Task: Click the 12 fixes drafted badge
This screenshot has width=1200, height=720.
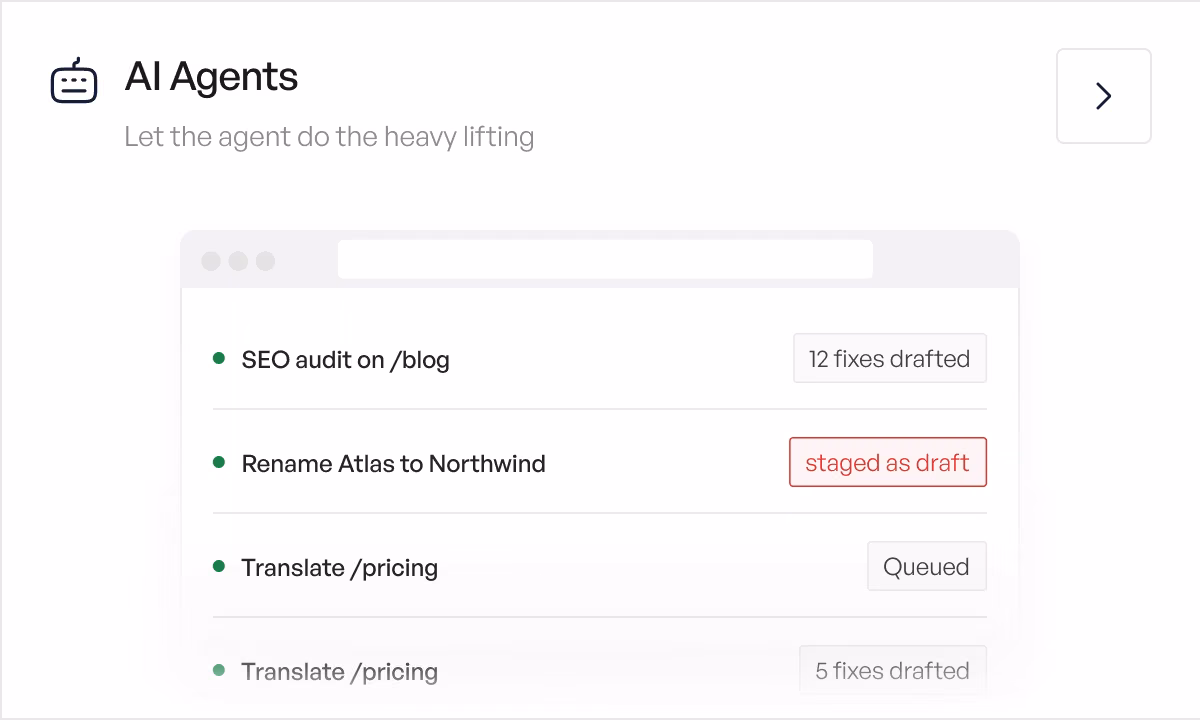Action: point(890,358)
